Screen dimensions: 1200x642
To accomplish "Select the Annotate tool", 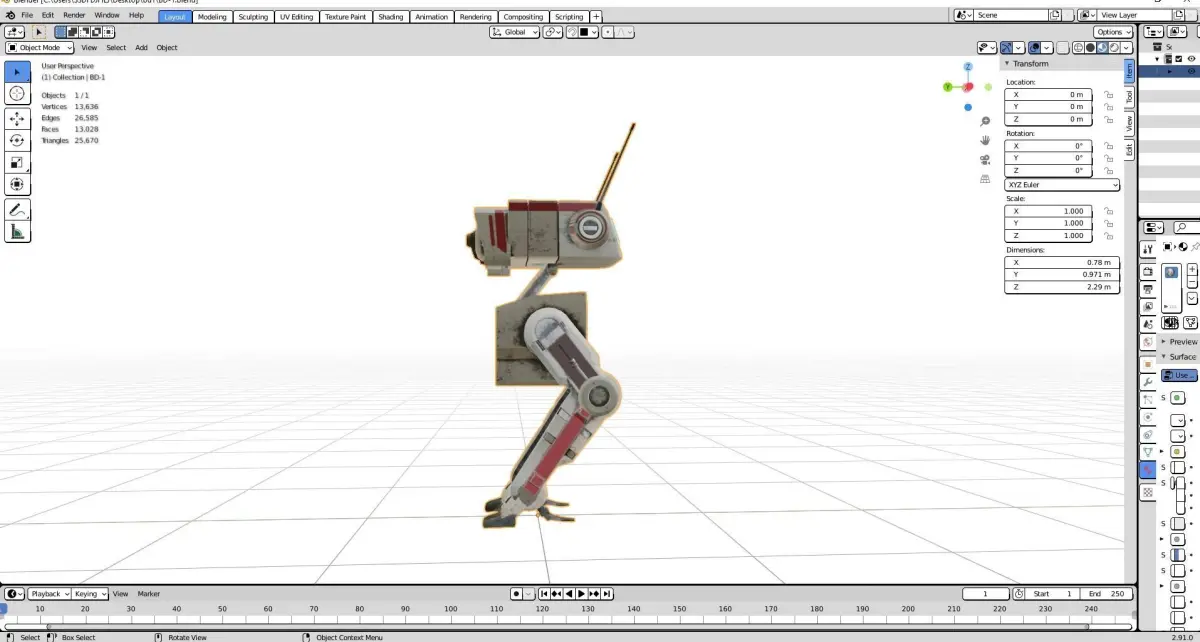I will pyautogui.click(x=17, y=210).
